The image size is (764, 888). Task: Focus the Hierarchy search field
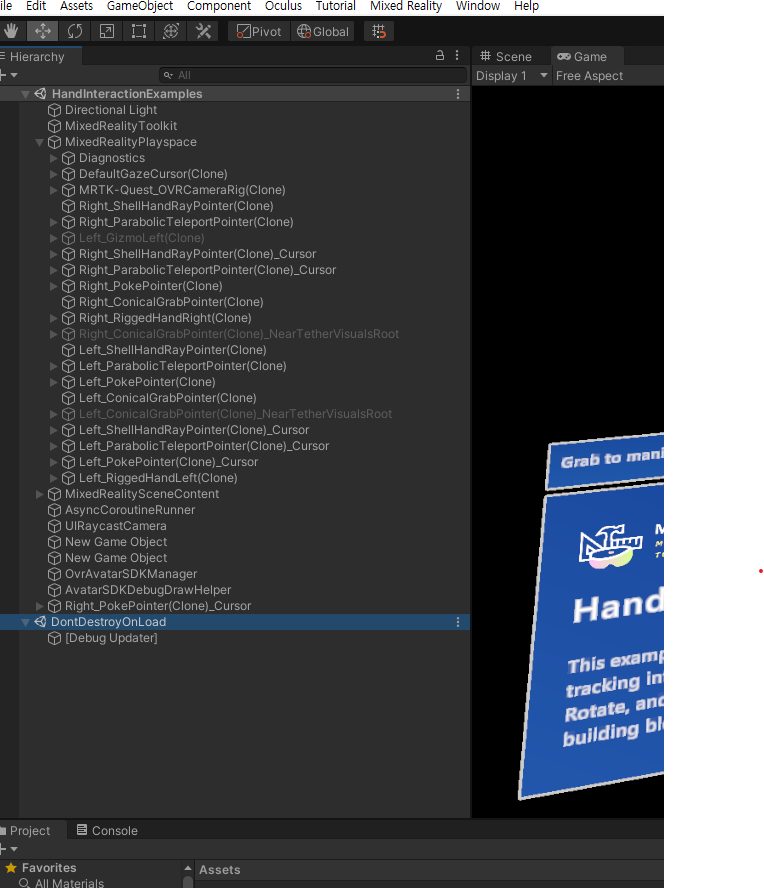[313, 75]
